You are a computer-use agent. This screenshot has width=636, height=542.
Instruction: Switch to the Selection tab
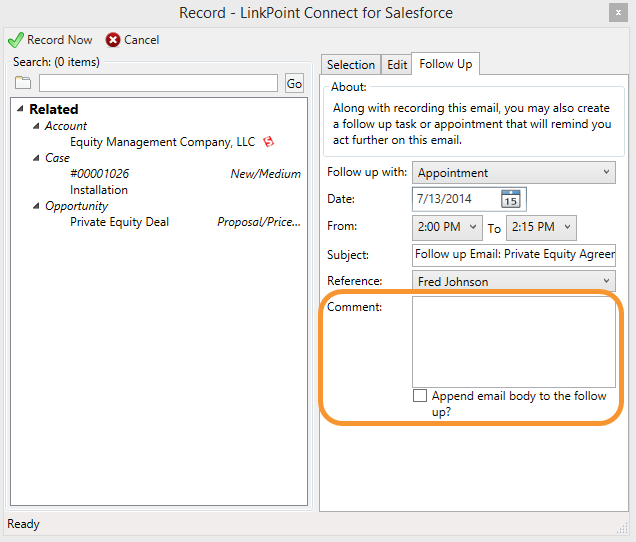coord(351,65)
